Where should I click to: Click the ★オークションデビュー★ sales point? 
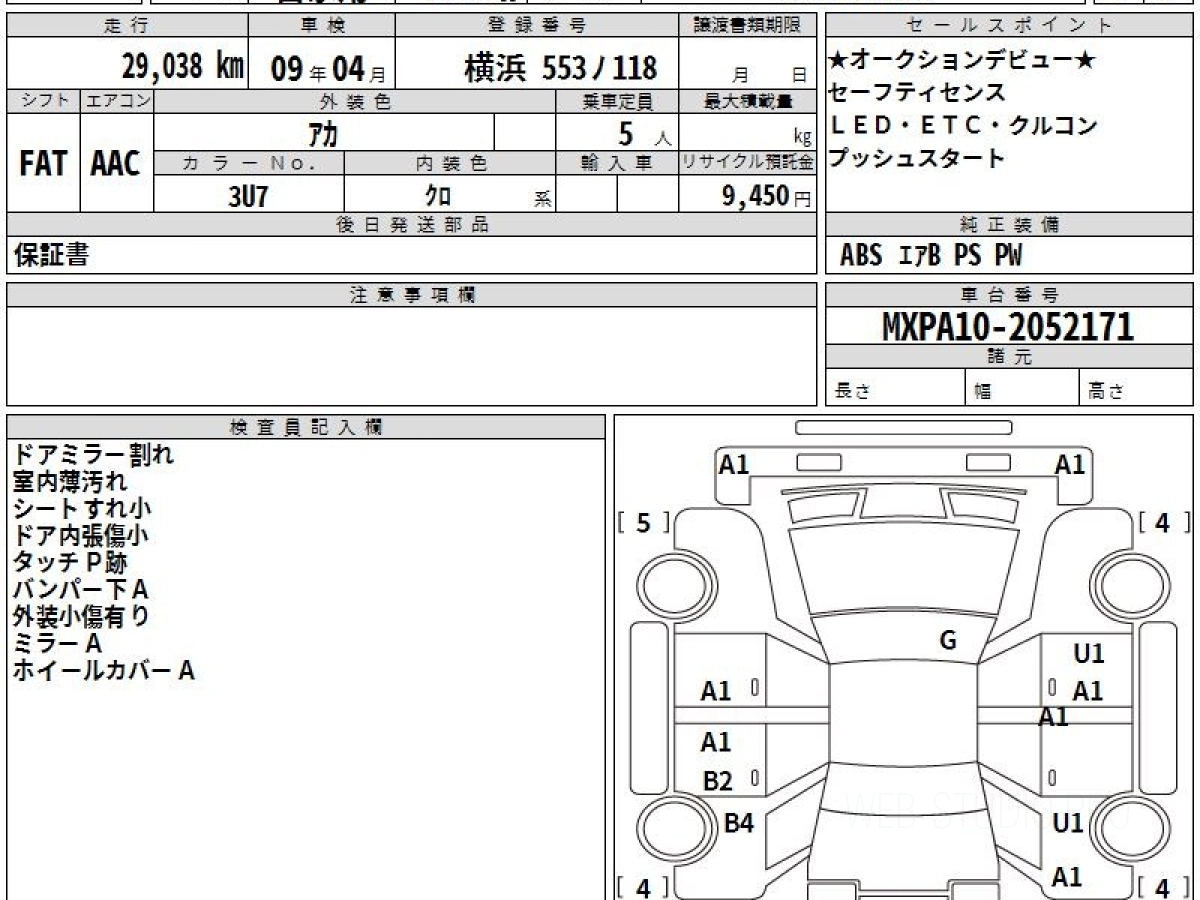pyautogui.click(x=962, y=61)
